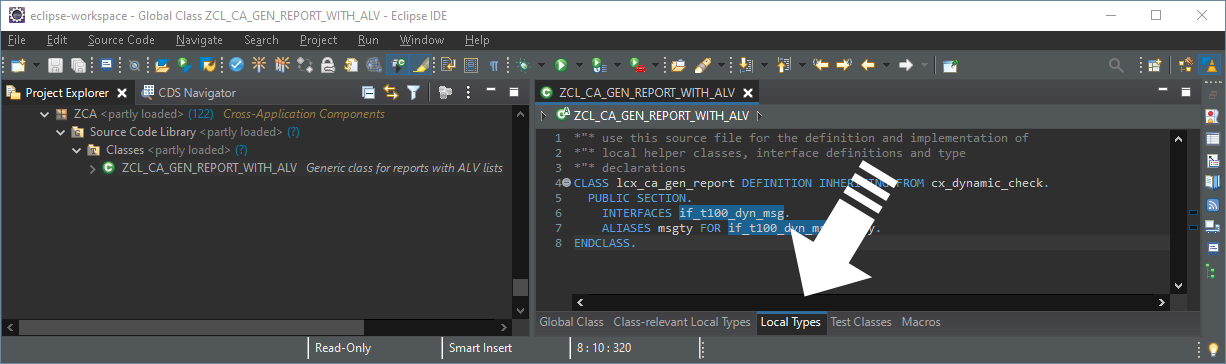Maximize the editor area

1187,91
